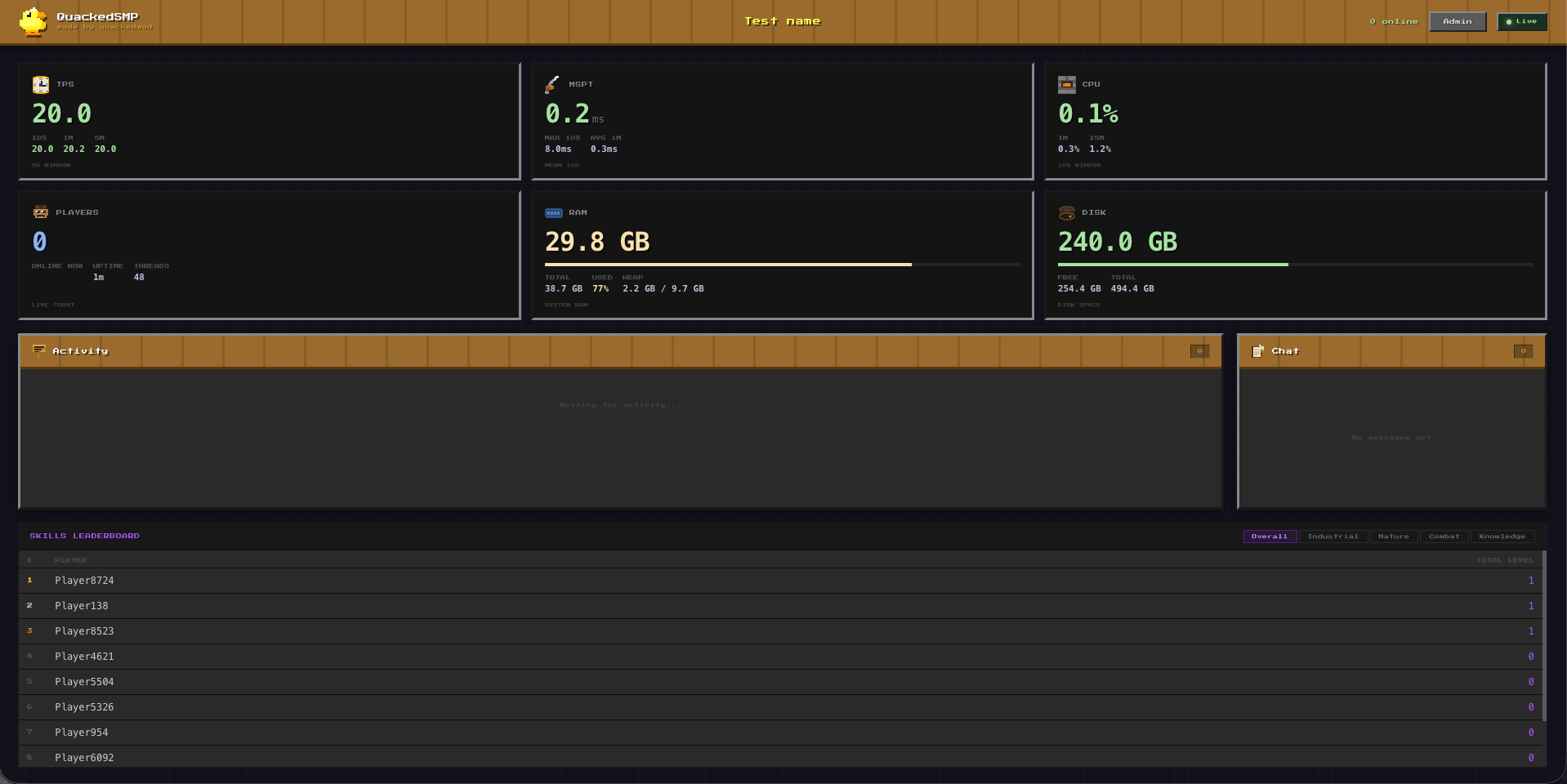Image resolution: width=1567 pixels, height=784 pixels.
Task: Click the TPS clock icon
Action: click(x=40, y=84)
